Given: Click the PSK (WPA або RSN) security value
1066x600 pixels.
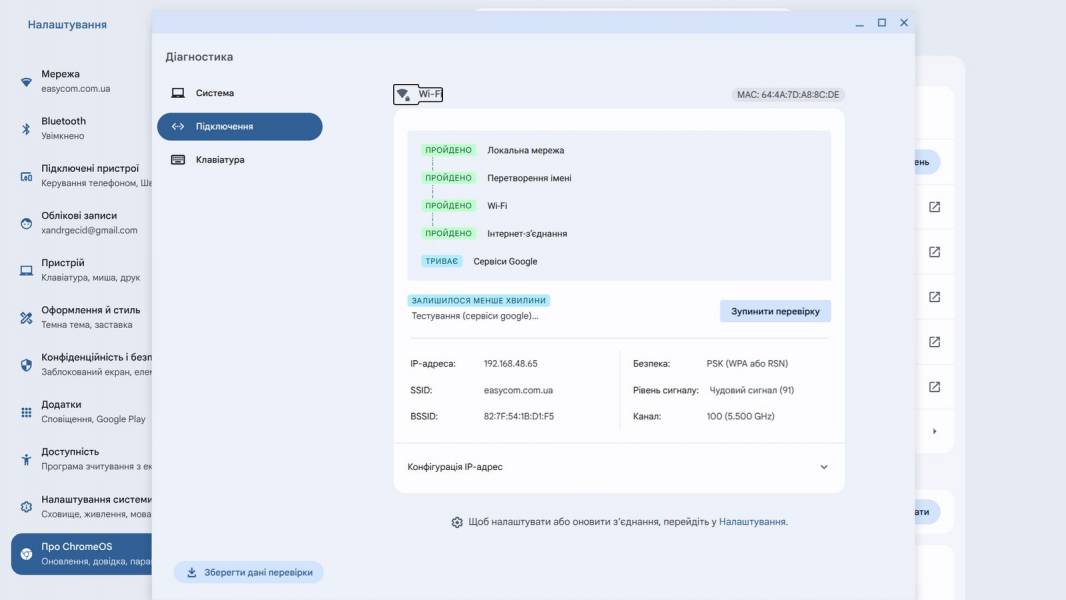Looking at the screenshot, I should [x=747, y=364].
